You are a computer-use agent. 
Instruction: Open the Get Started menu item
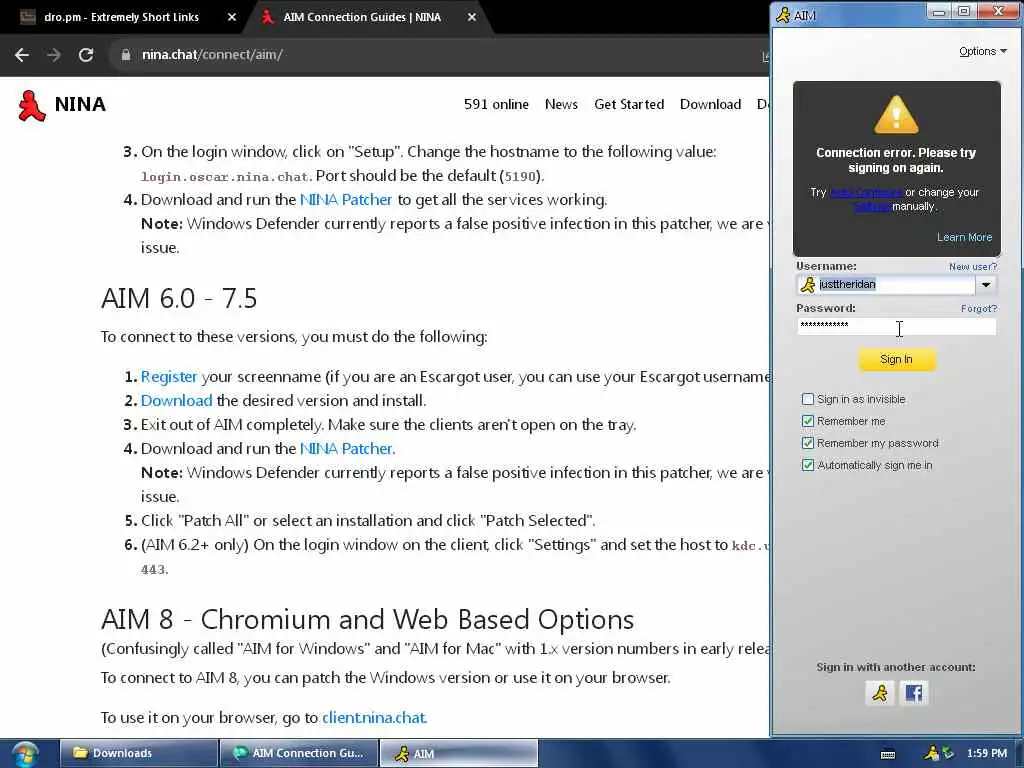[x=629, y=104]
